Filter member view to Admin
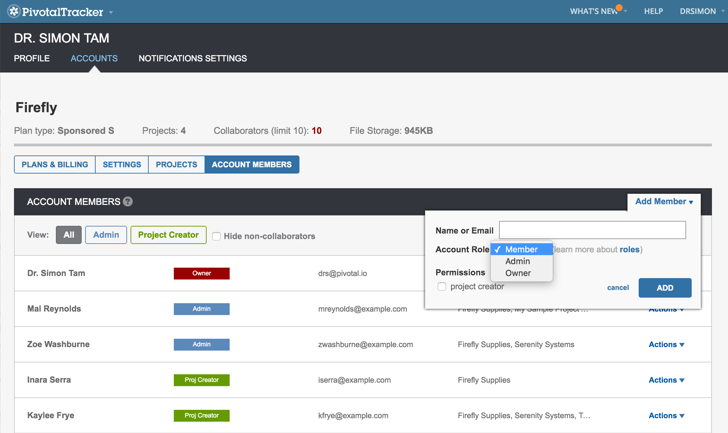Image resolution: width=728 pixels, height=433 pixels. [106, 235]
